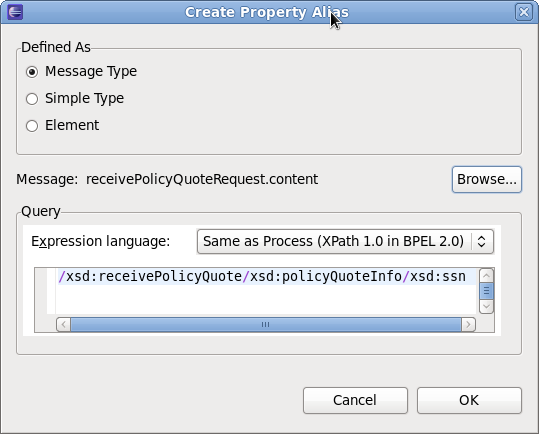Close the Create Property Alias dialog

point(524,12)
